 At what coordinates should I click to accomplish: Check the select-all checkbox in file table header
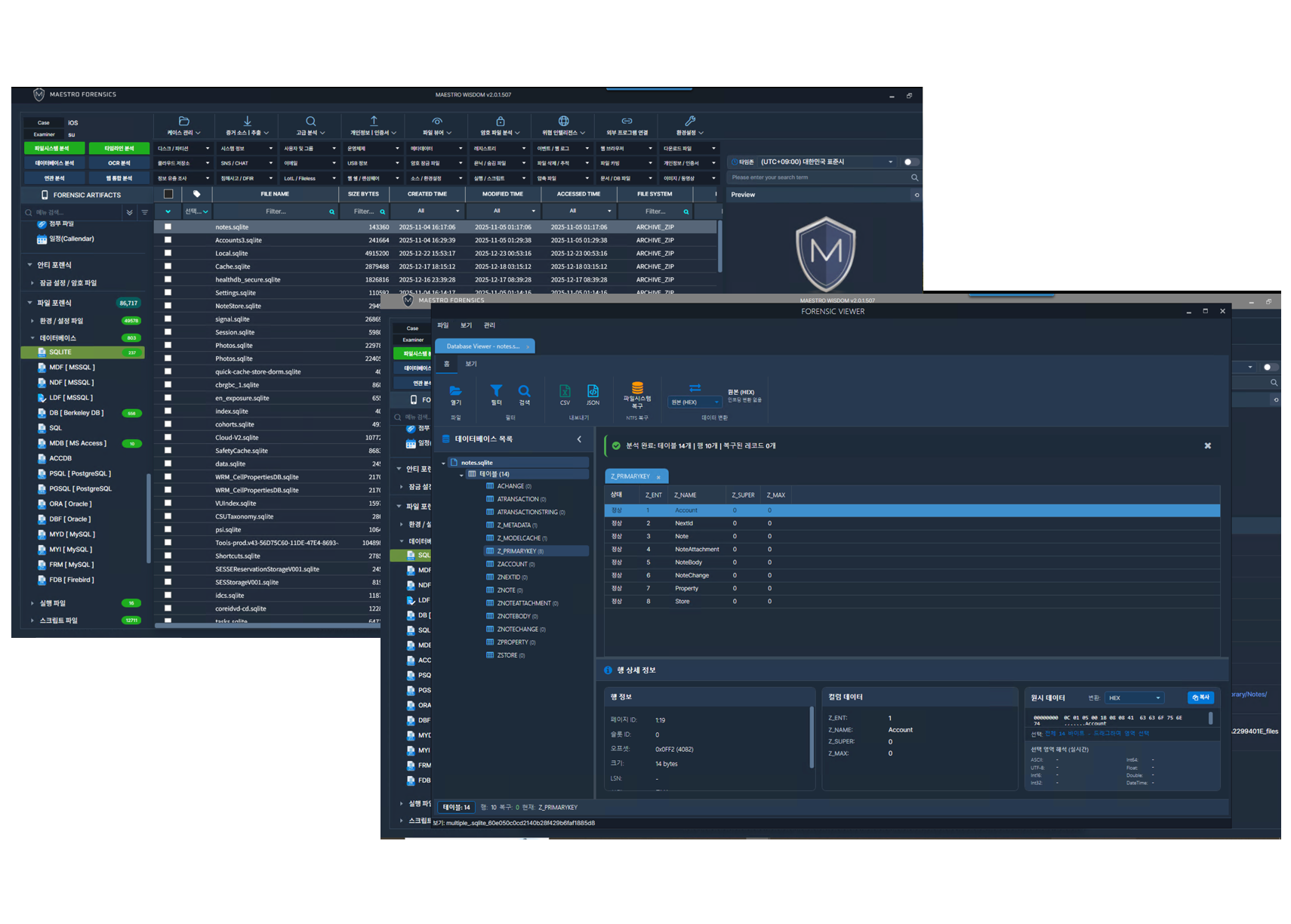168,194
